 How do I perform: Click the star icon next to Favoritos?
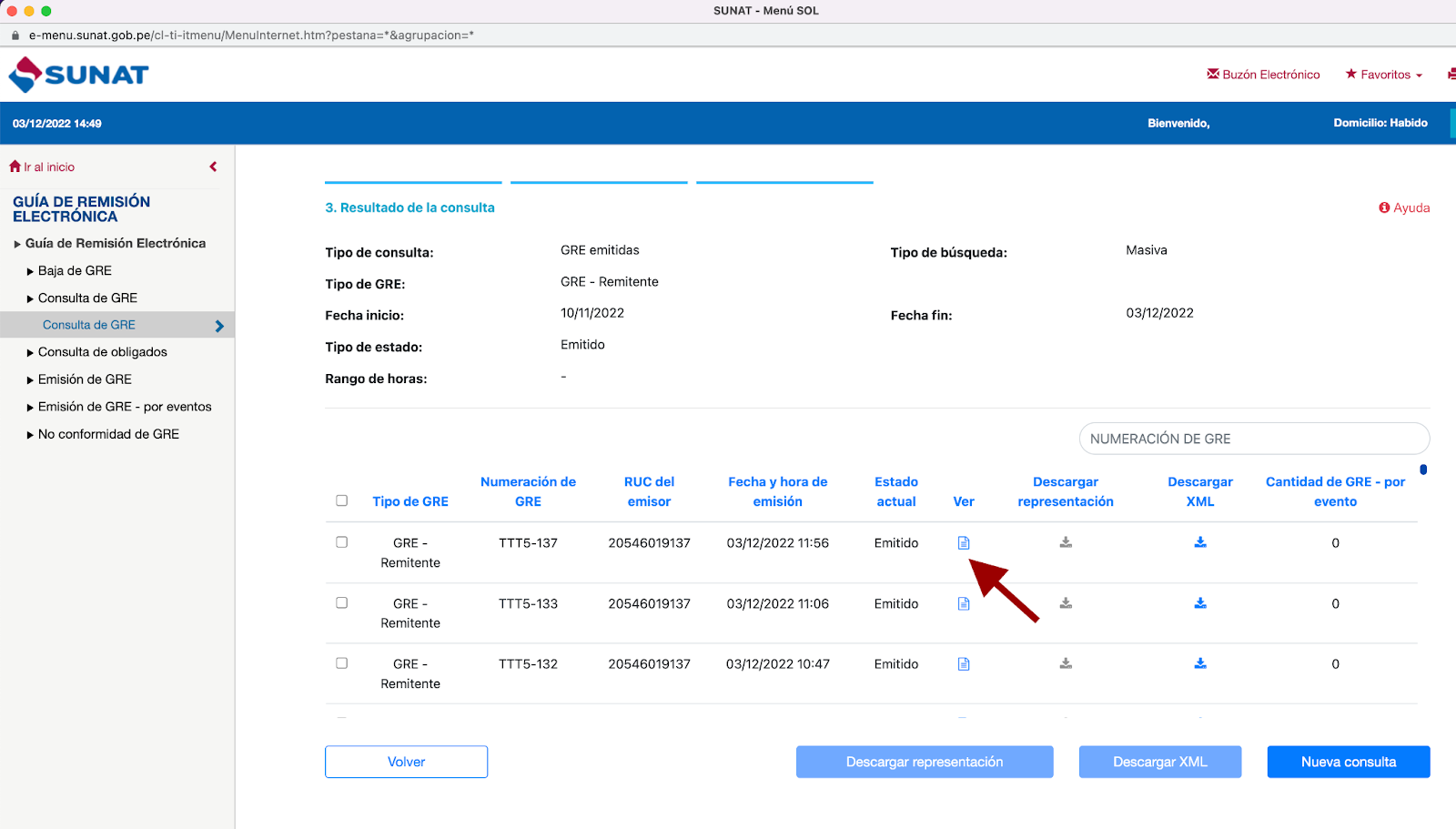click(1351, 74)
